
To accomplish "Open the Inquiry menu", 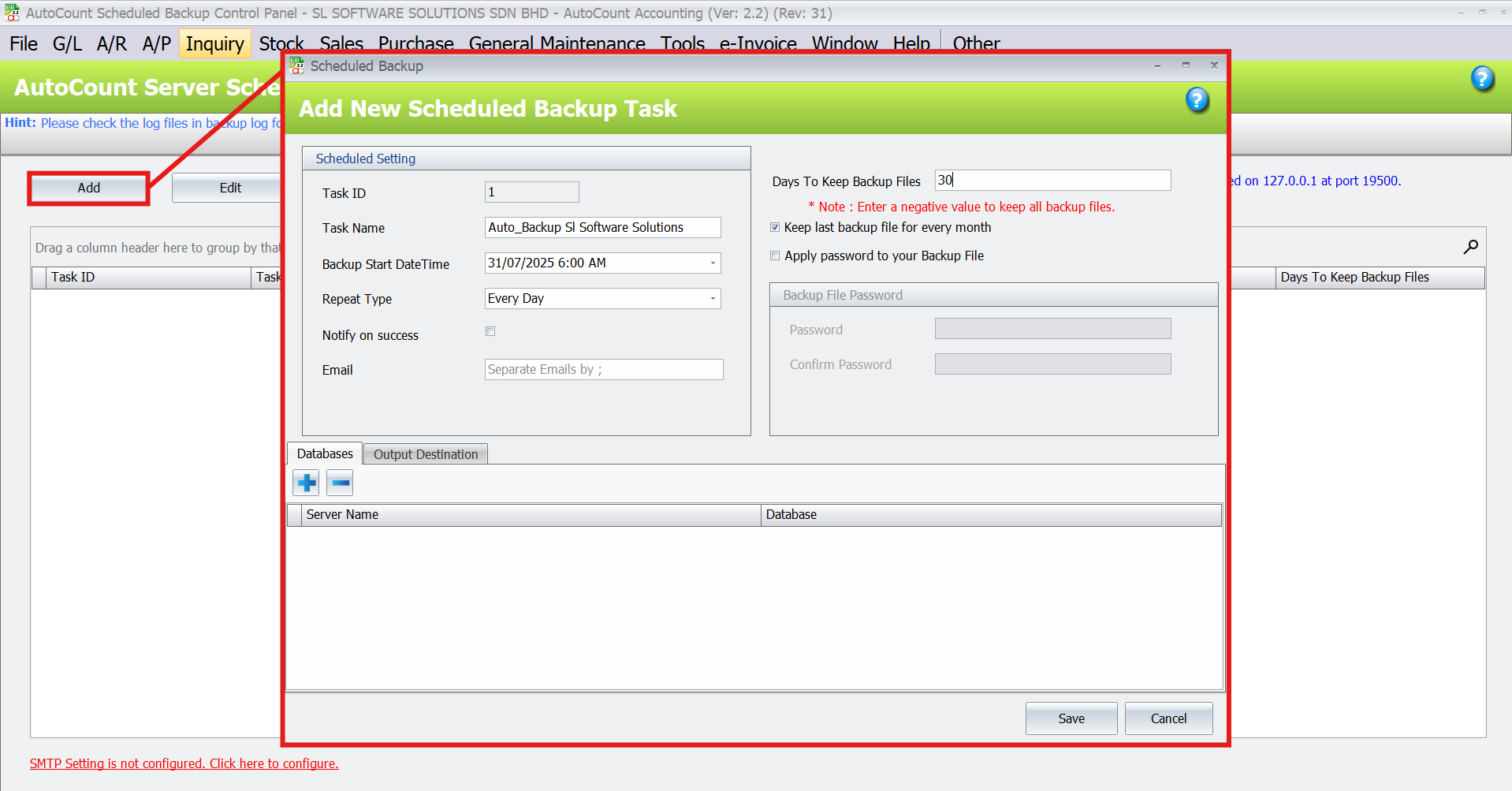I will point(214,43).
